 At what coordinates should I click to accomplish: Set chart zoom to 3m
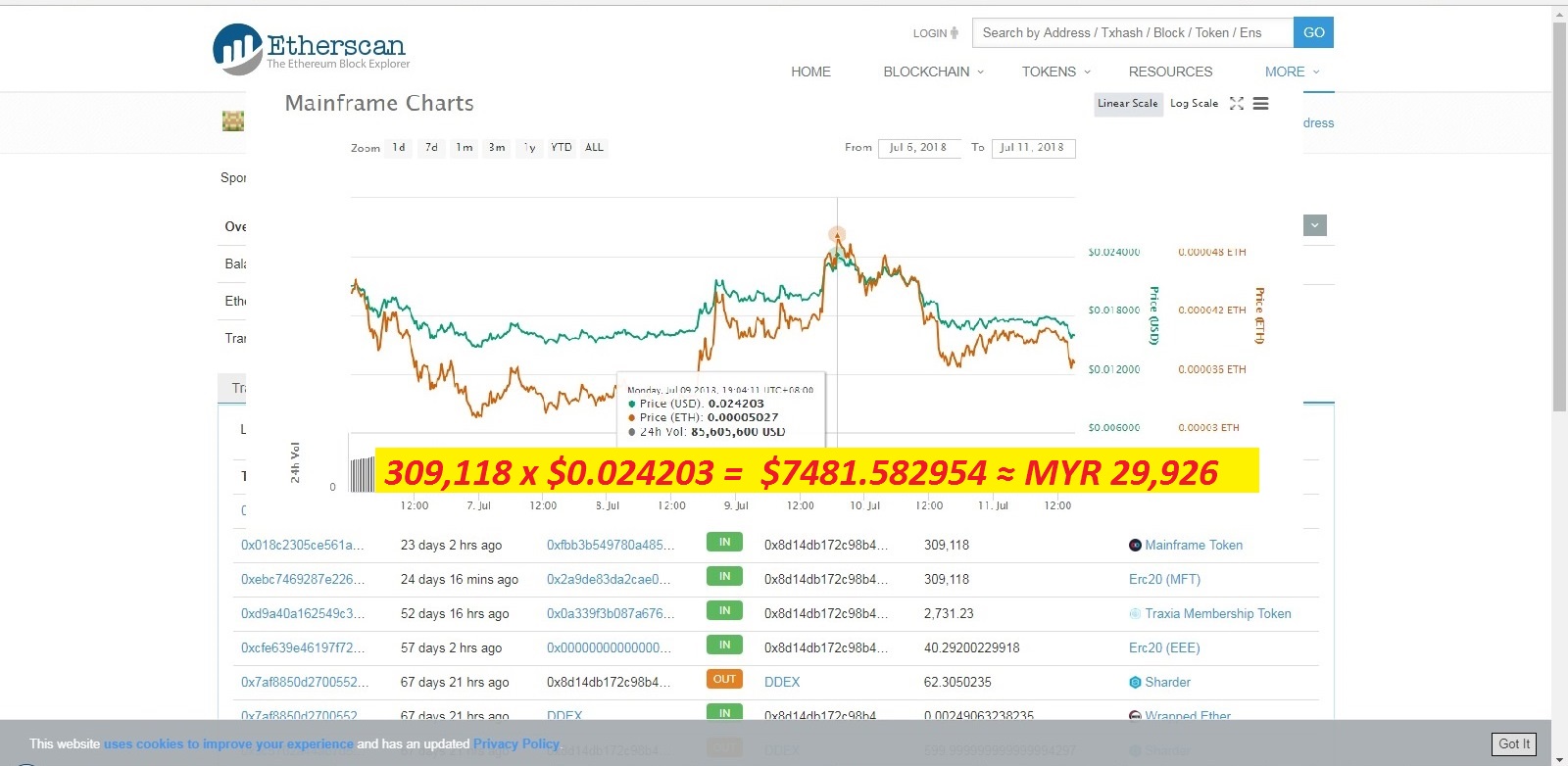pyautogui.click(x=497, y=148)
